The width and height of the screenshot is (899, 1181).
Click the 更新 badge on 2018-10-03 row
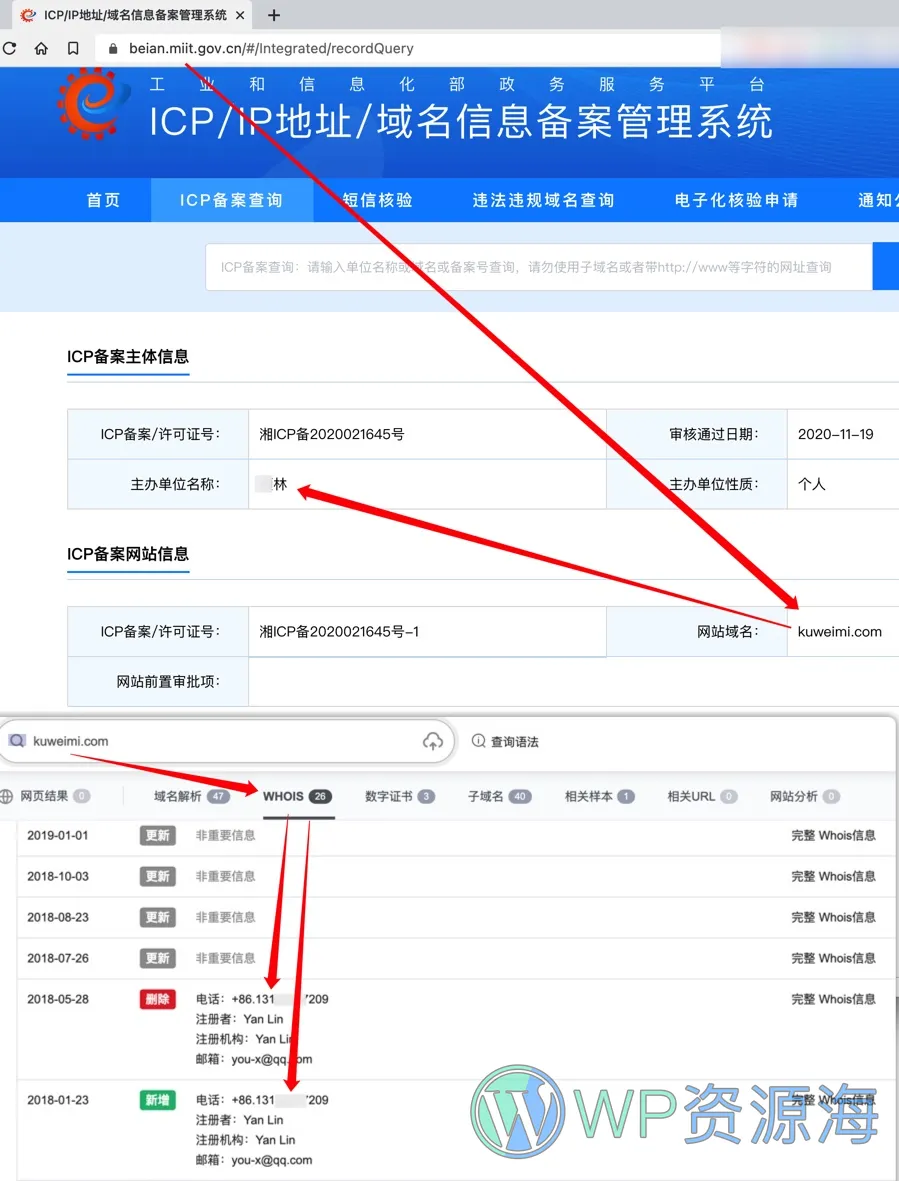[157, 876]
